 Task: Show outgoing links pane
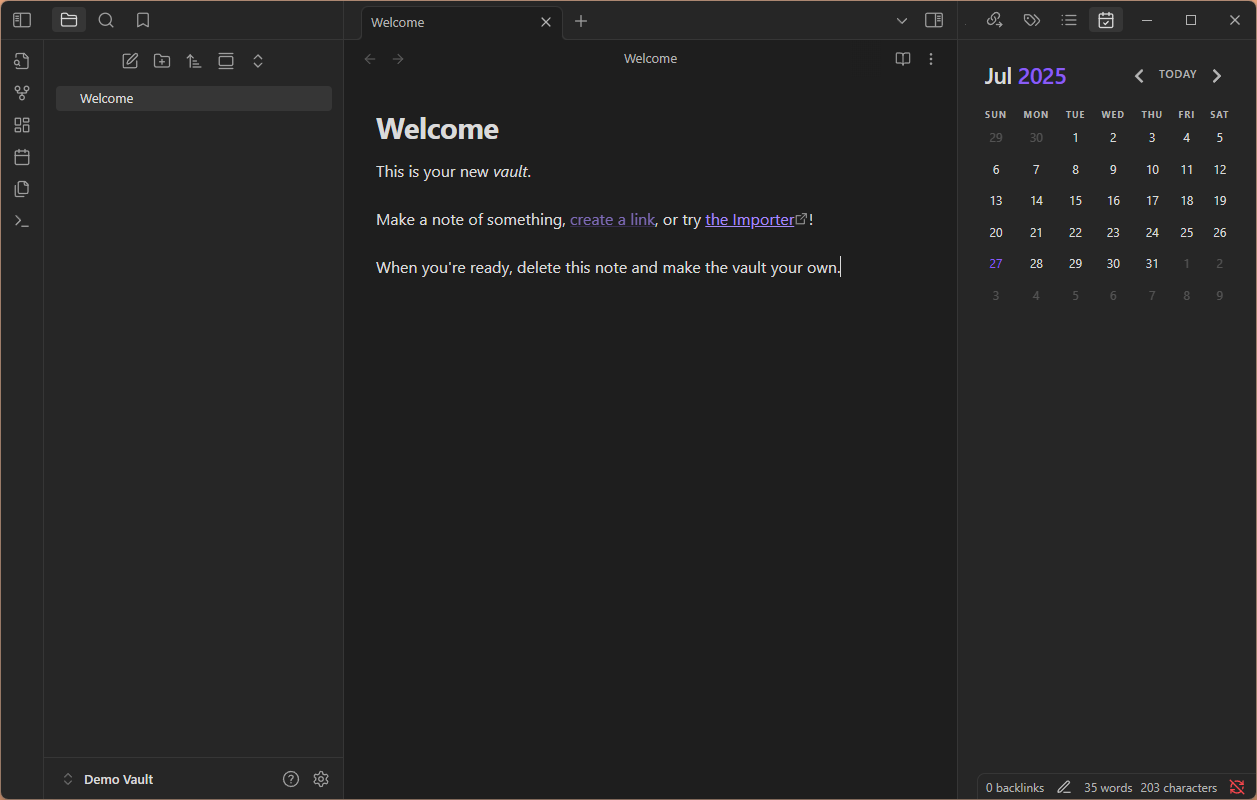tap(994, 20)
